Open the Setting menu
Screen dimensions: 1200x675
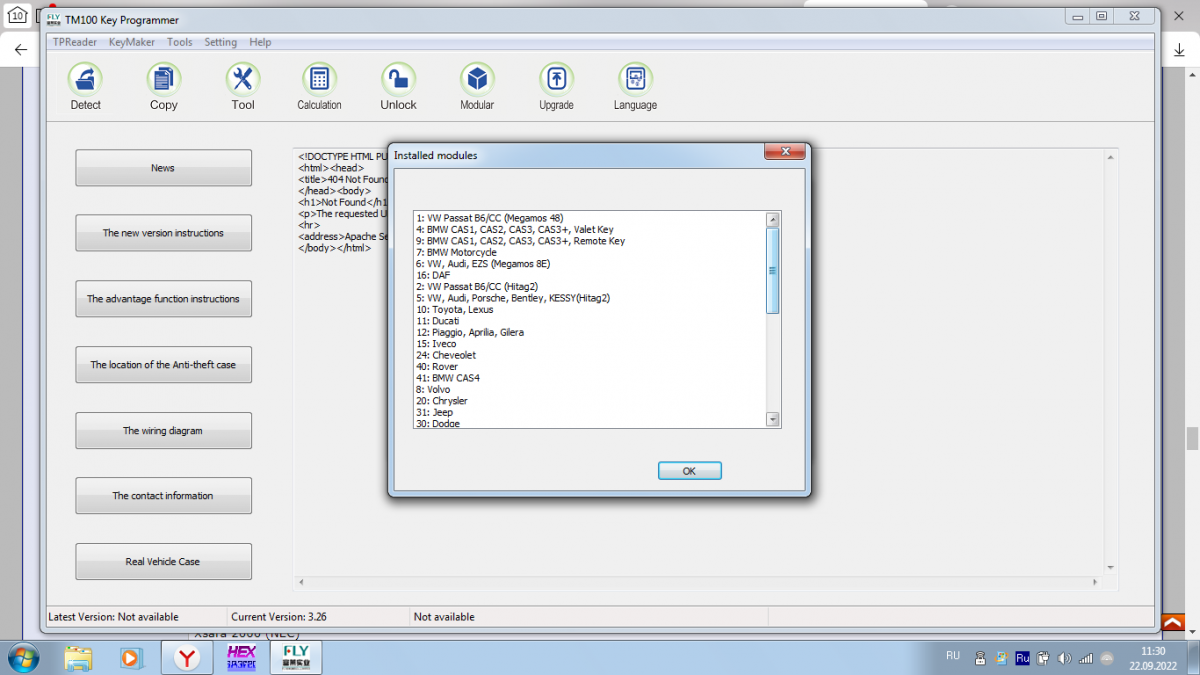221,42
